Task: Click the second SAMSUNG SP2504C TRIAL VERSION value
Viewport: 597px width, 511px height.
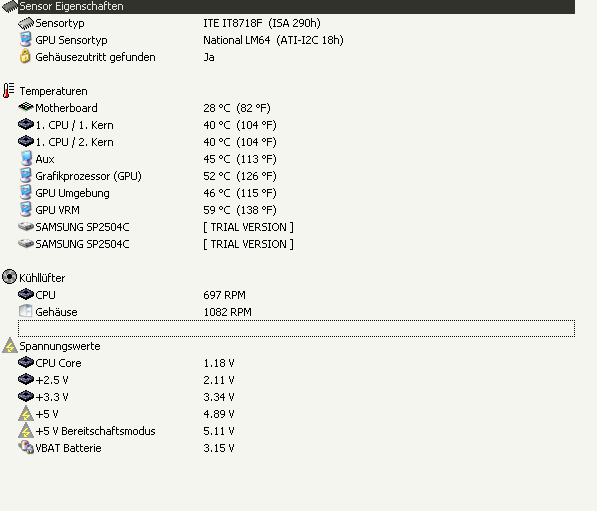Action: click(x=248, y=244)
